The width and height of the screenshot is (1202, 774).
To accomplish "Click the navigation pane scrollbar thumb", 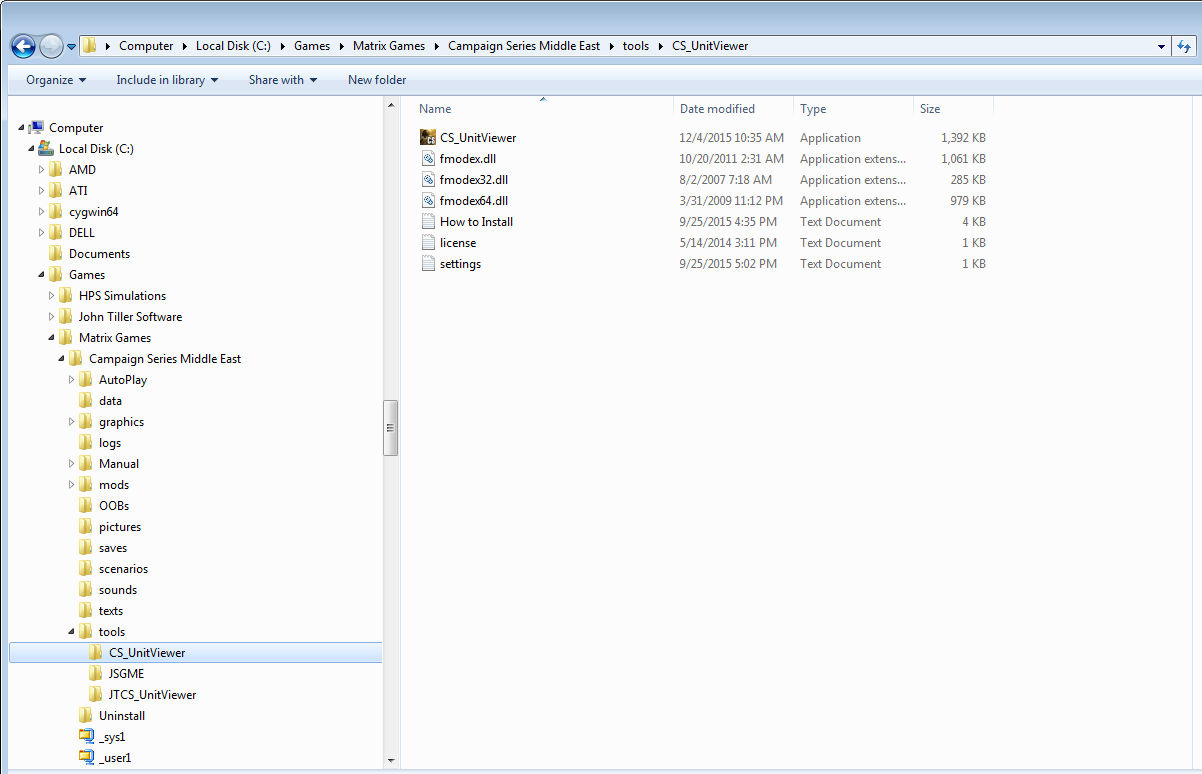I will click(391, 428).
